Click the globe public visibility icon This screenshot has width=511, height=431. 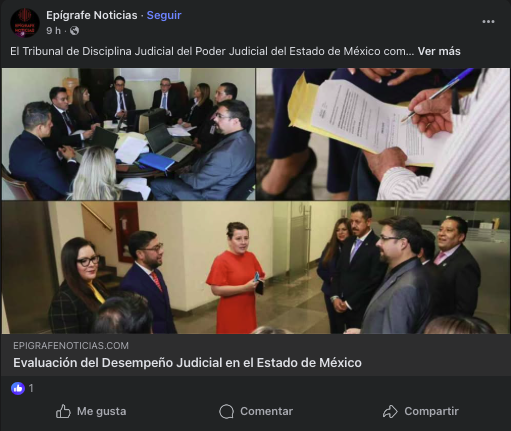(x=75, y=31)
